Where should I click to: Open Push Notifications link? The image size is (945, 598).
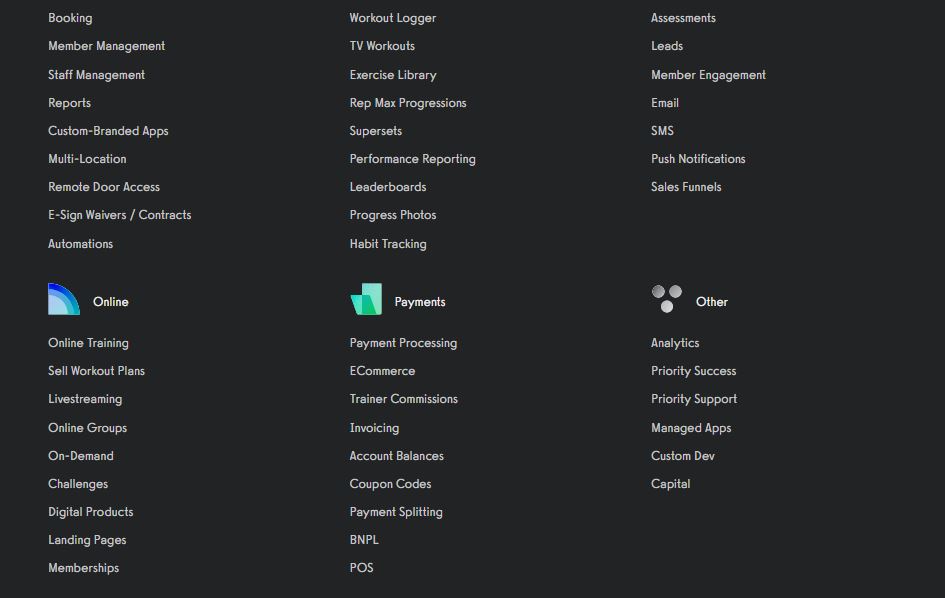pyautogui.click(x=698, y=159)
